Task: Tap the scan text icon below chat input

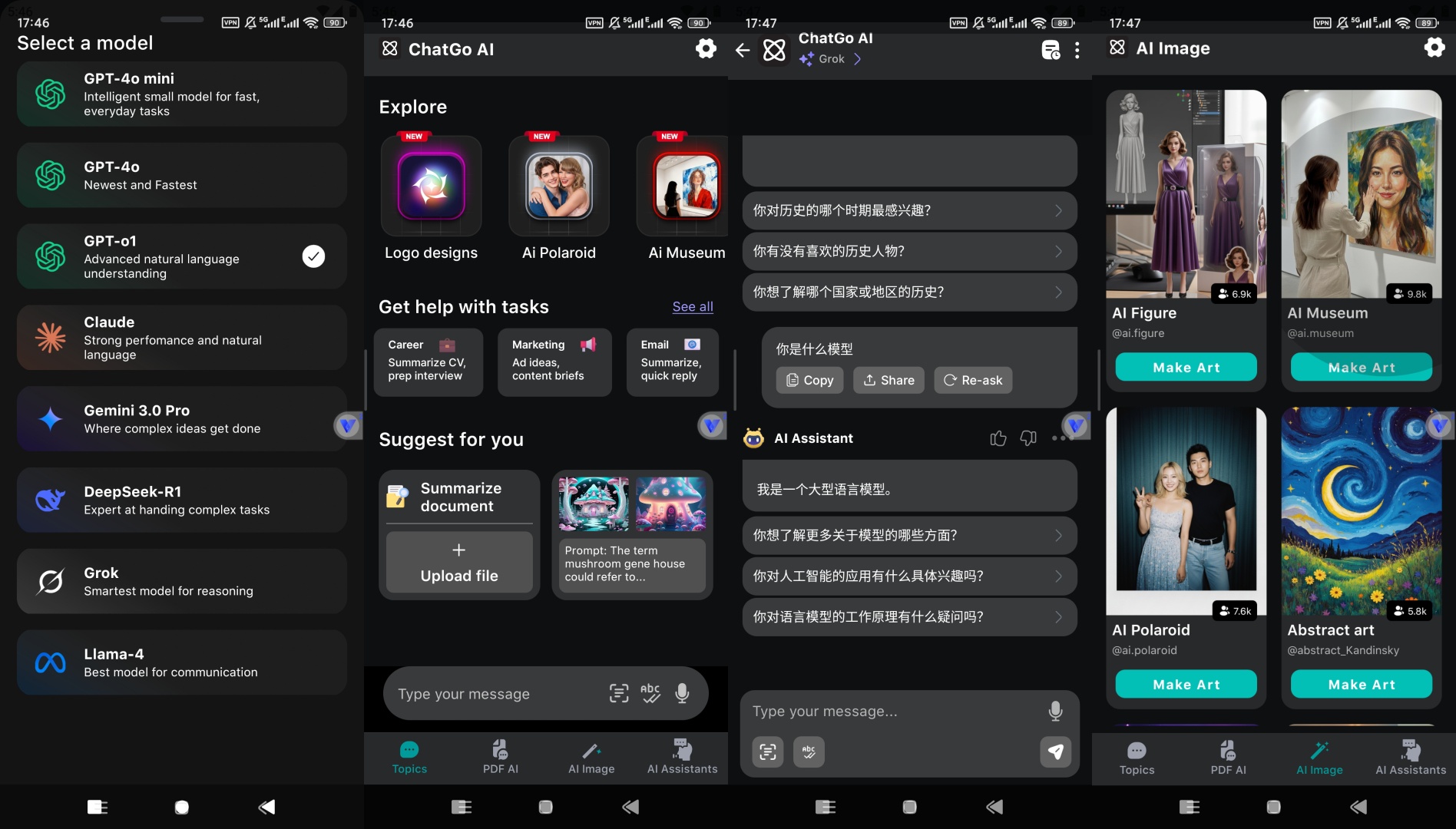Action: [768, 751]
